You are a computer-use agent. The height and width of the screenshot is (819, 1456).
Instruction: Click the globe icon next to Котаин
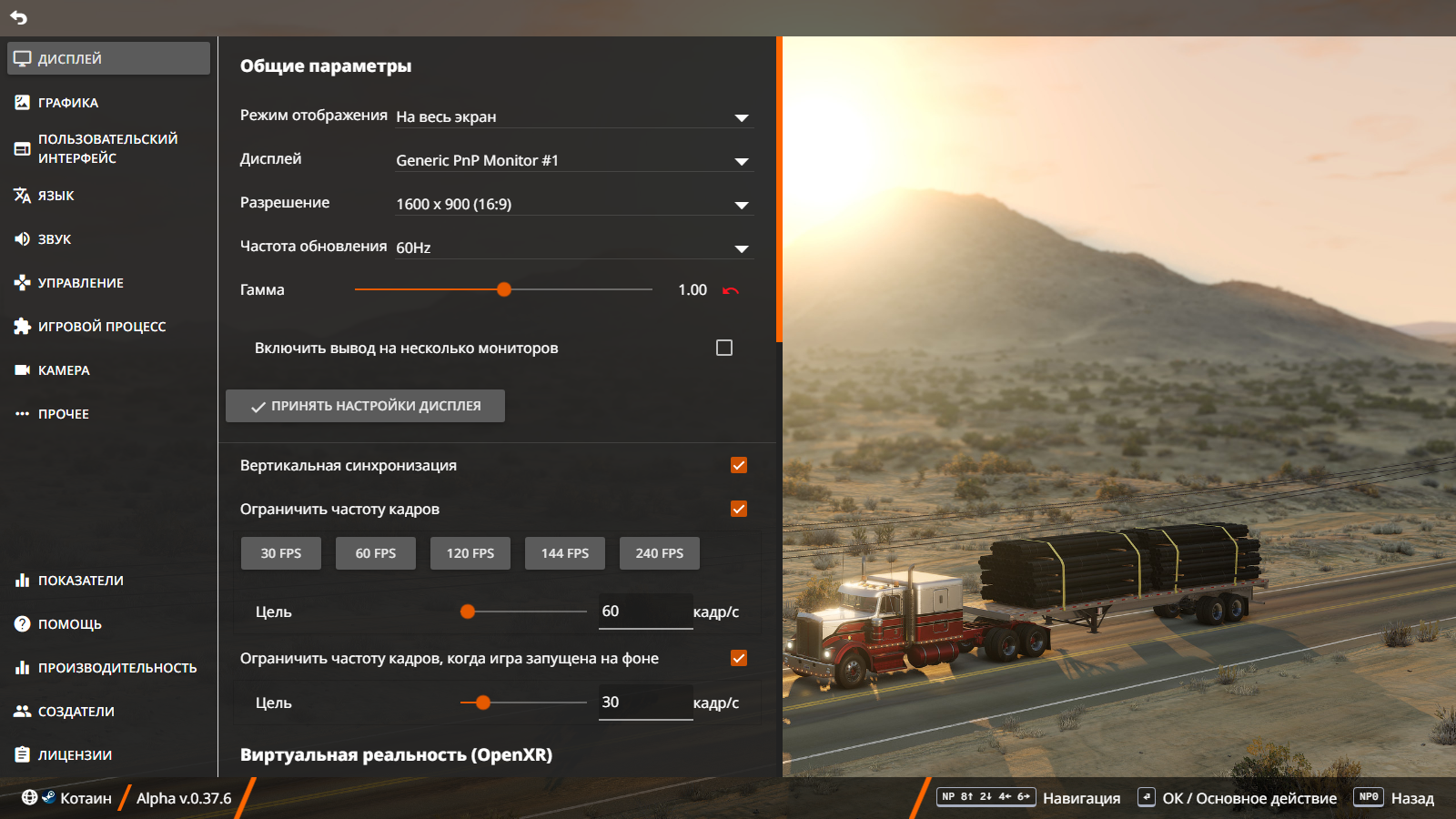[30, 797]
